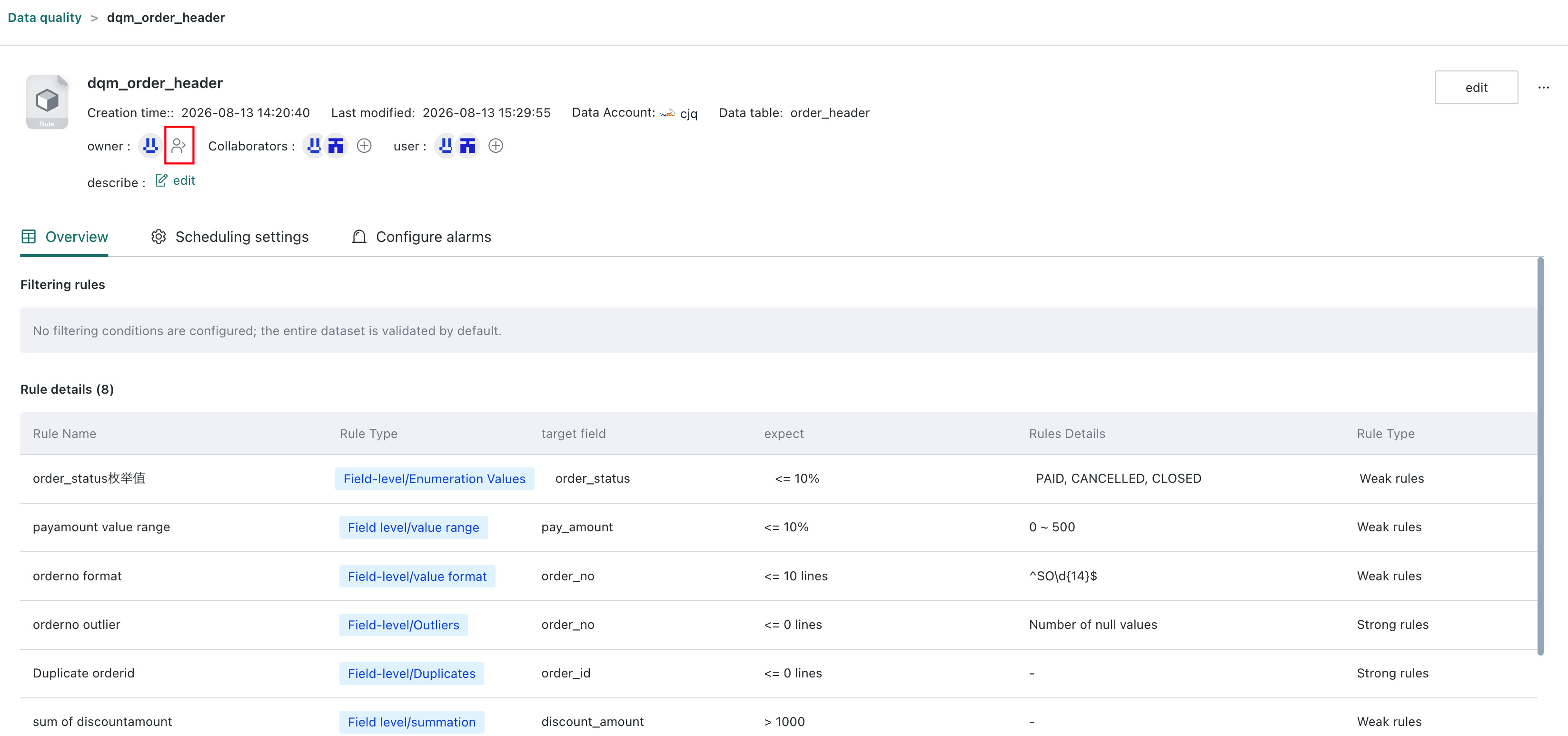This screenshot has height=736, width=1568.
Task: Click the describe edit pencil icon
Action: pos(161,180)
